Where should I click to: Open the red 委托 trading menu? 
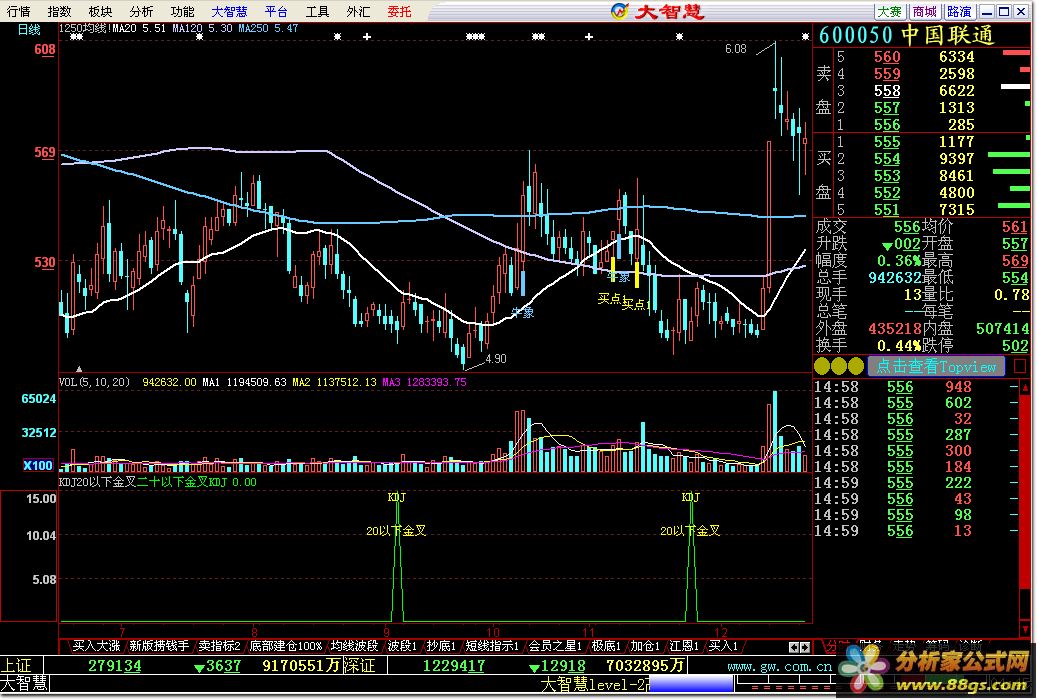[399, 11]
